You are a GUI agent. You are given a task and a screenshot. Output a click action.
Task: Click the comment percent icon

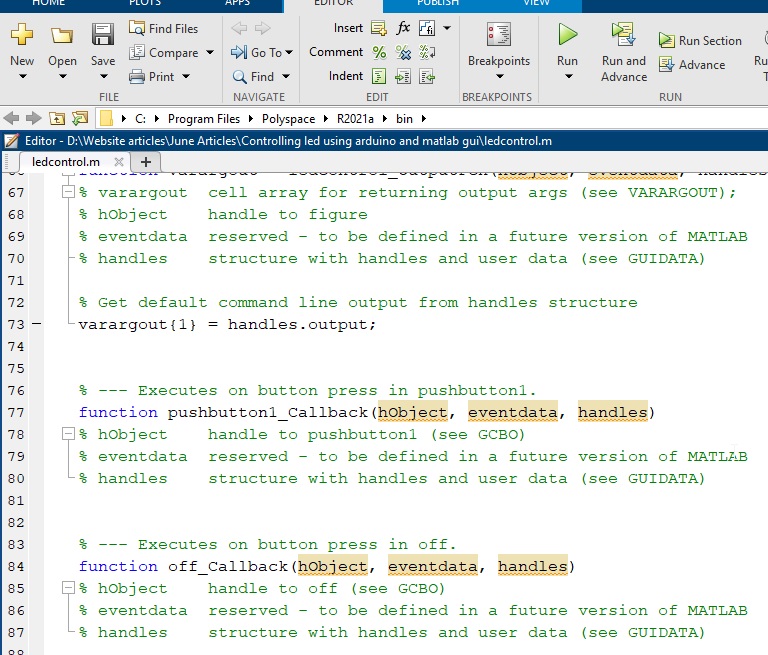379,52
